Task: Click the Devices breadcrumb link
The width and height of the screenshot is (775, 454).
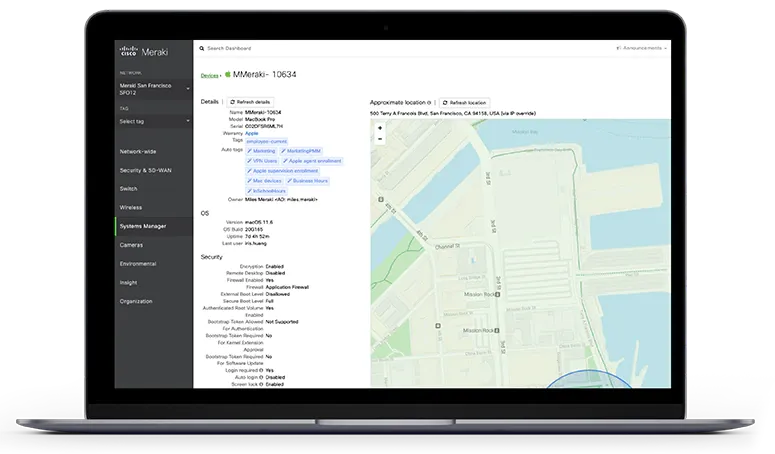Action: click(210, 76)
